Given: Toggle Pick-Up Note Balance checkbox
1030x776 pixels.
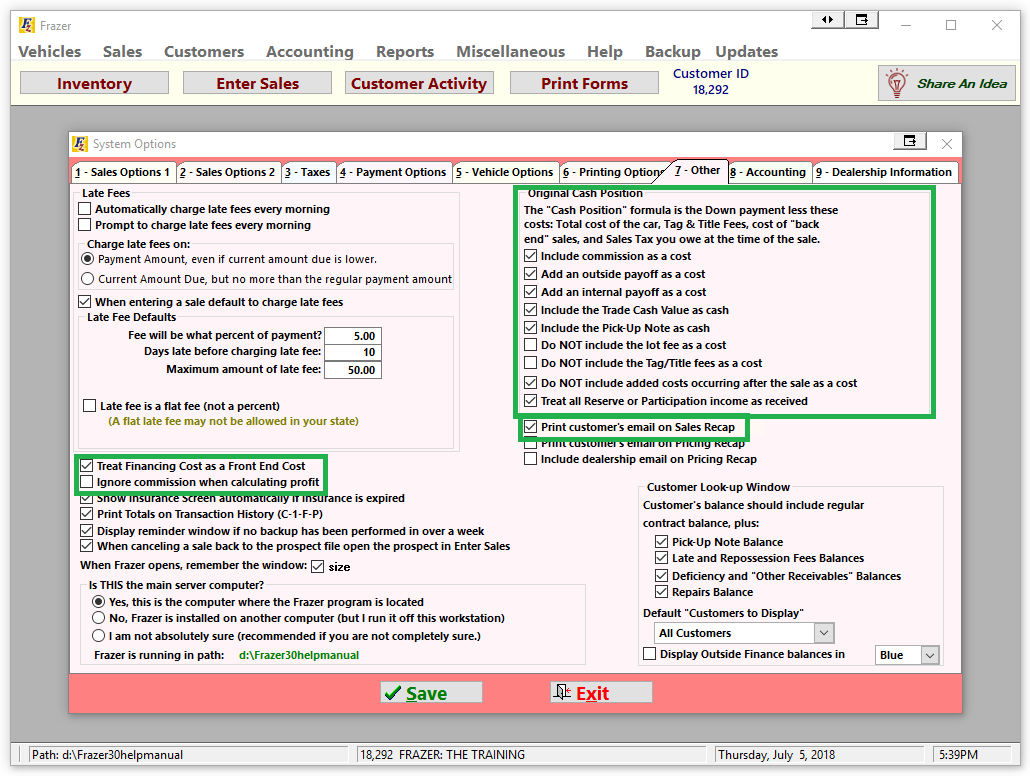Looking at the screenshot, I should (x=661, y=542).
